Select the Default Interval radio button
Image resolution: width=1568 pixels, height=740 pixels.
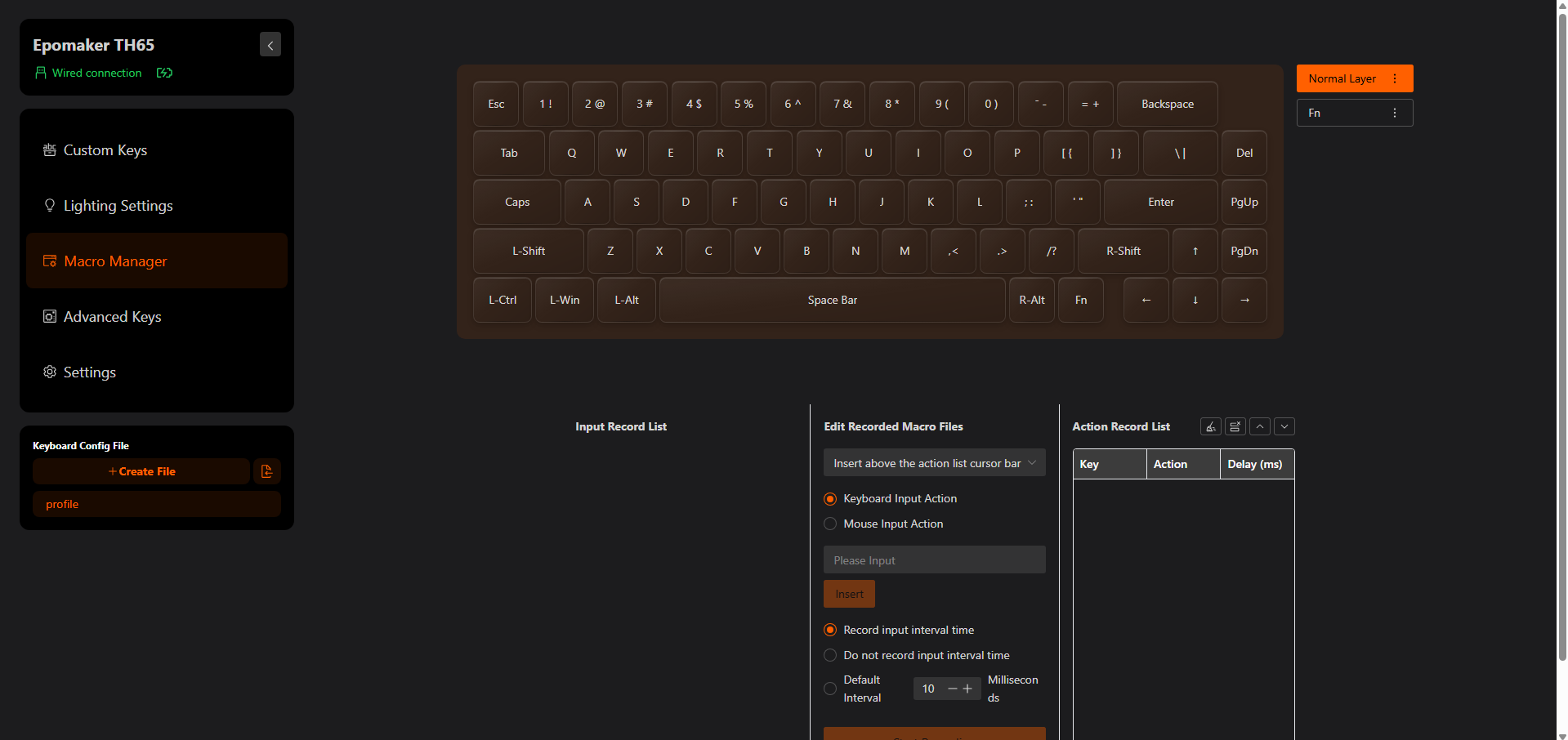coord(830,689)
